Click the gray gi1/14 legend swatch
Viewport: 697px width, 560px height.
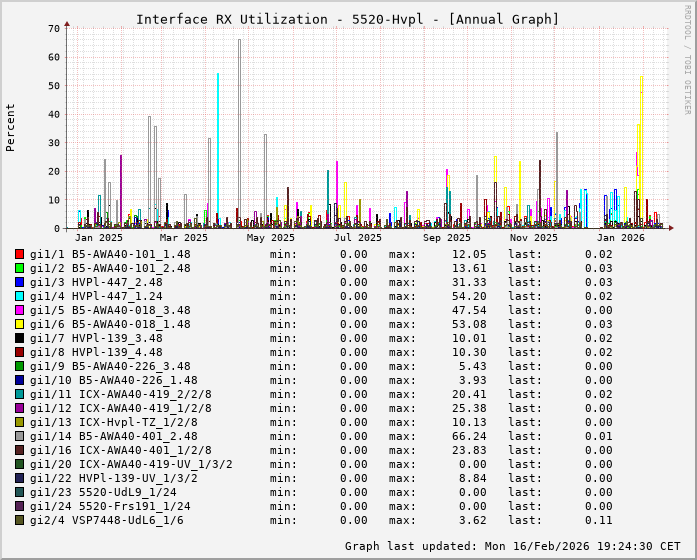[x=20, y=437]
